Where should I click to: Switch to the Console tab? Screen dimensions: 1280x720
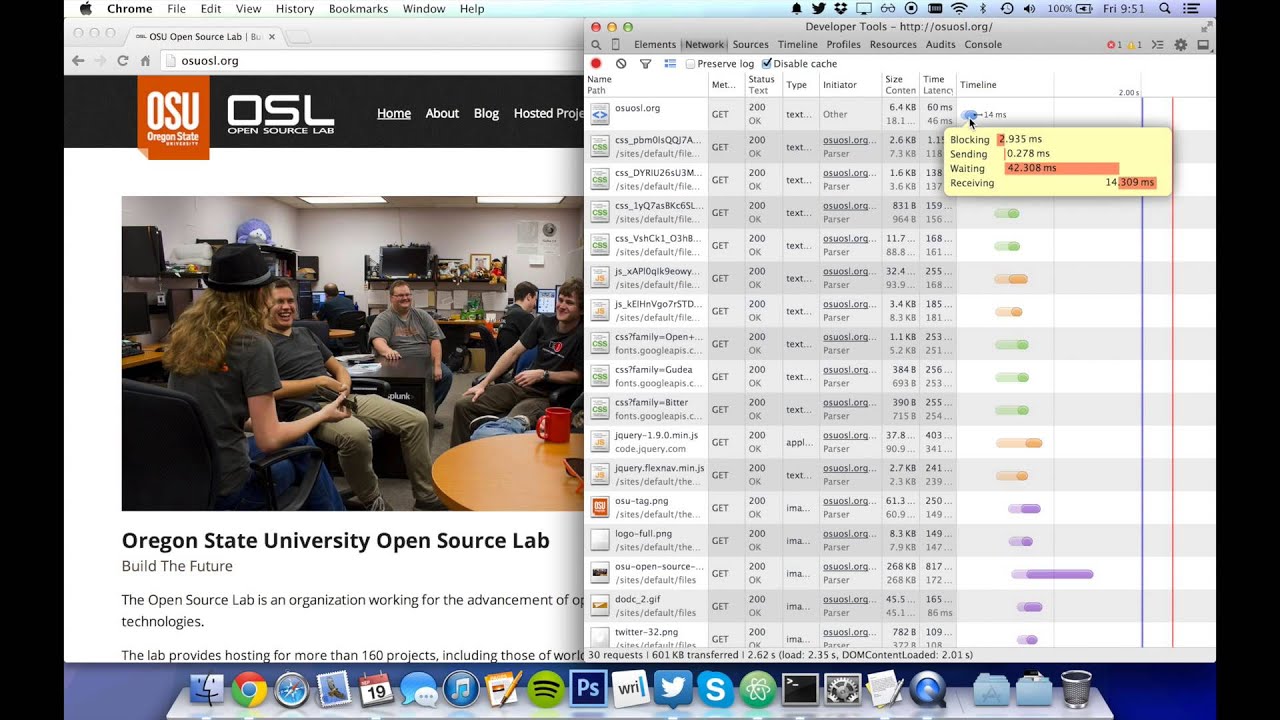tap(983, 45)
